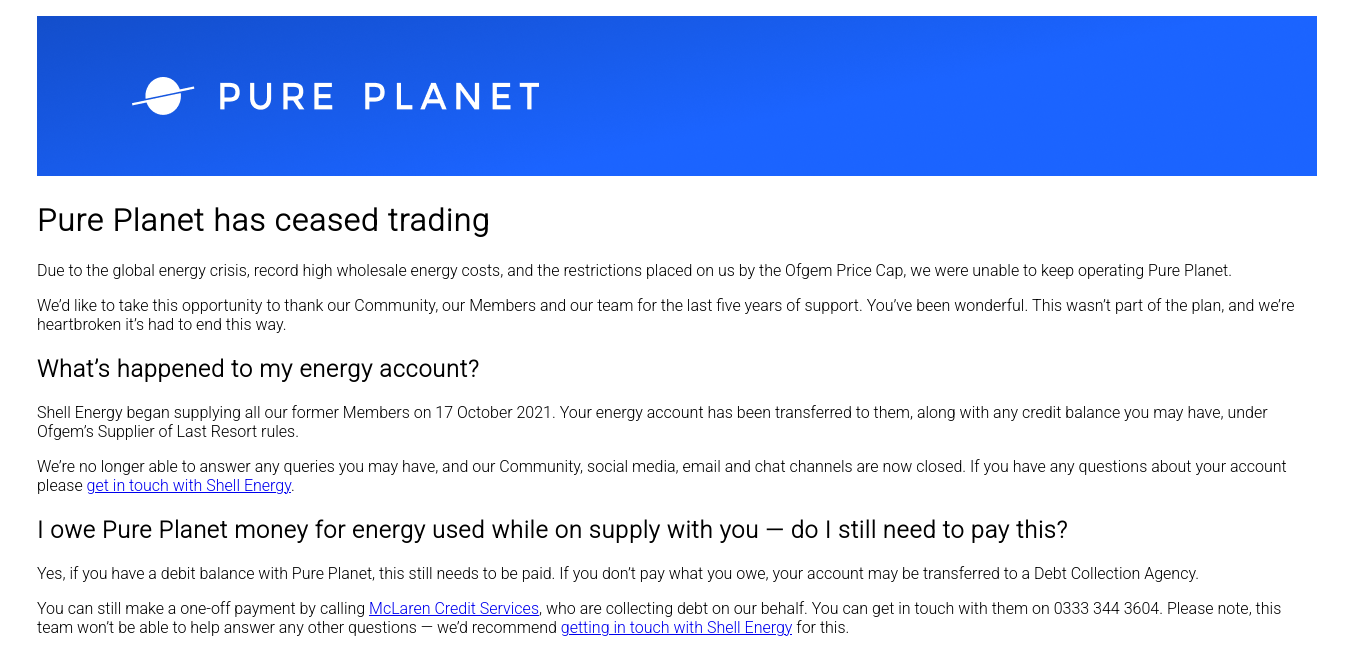Click sentence starting 'Yes, if you have a debit balance'
This screenshot has width=1366, height=651.
point(618,574)
